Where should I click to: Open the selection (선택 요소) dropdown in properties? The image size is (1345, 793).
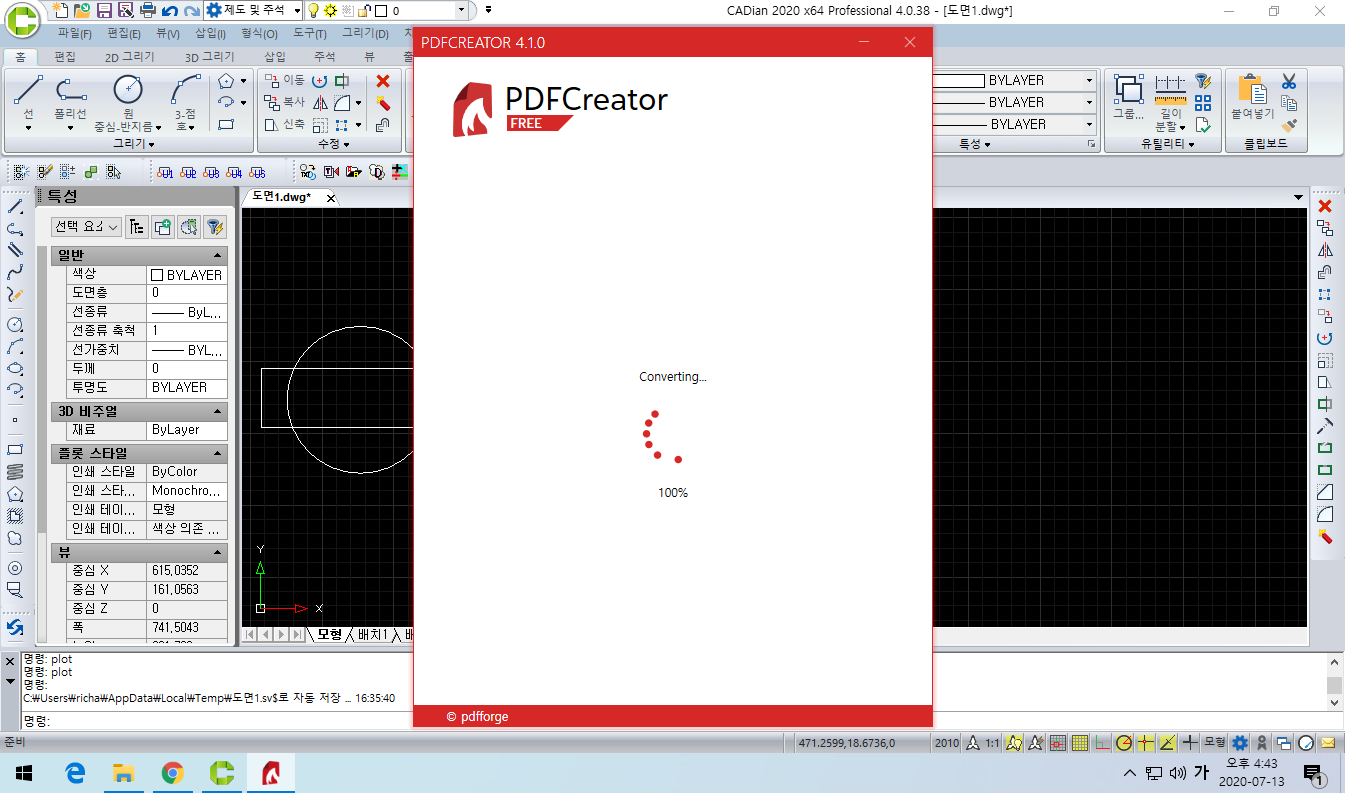(x=86, y=227)
